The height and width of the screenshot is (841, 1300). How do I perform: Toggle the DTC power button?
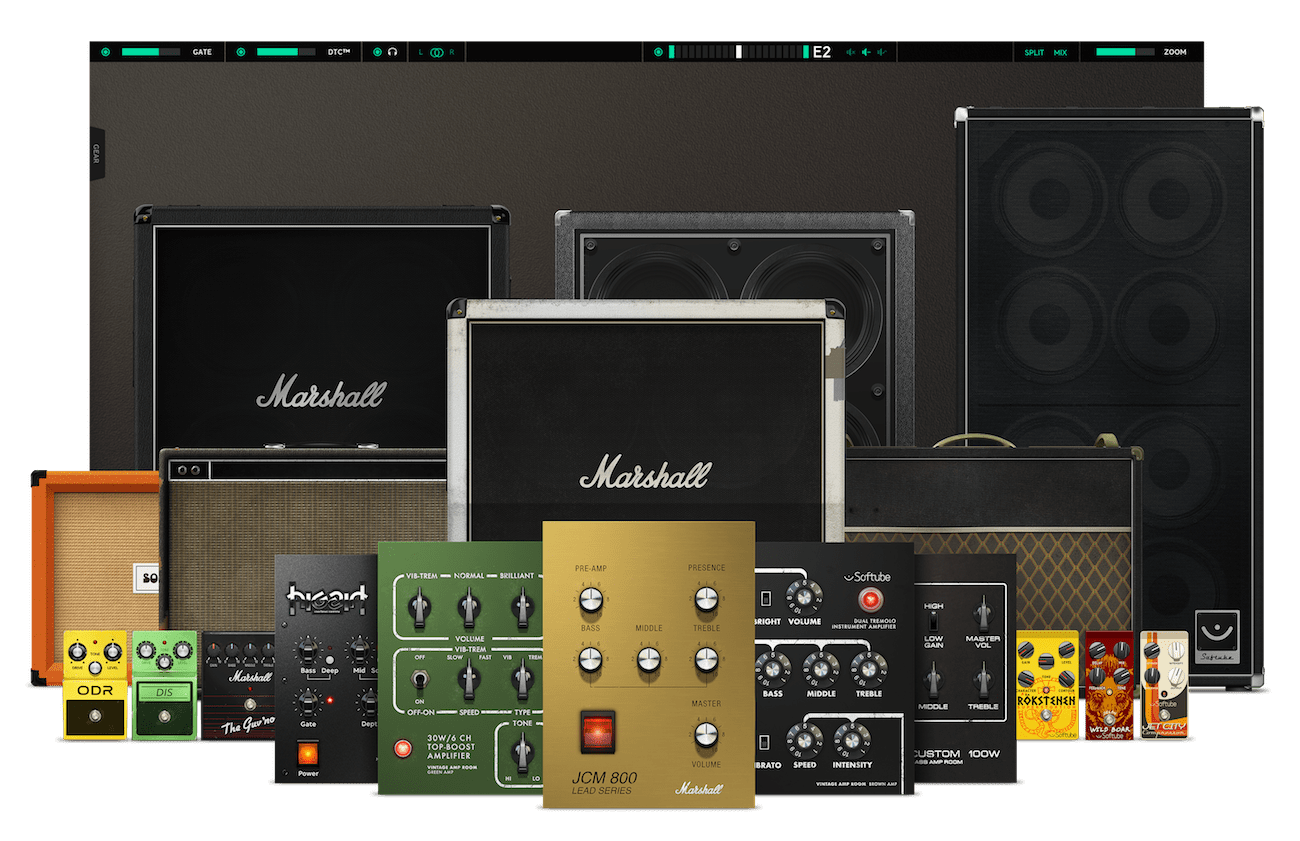pos(239,52)
